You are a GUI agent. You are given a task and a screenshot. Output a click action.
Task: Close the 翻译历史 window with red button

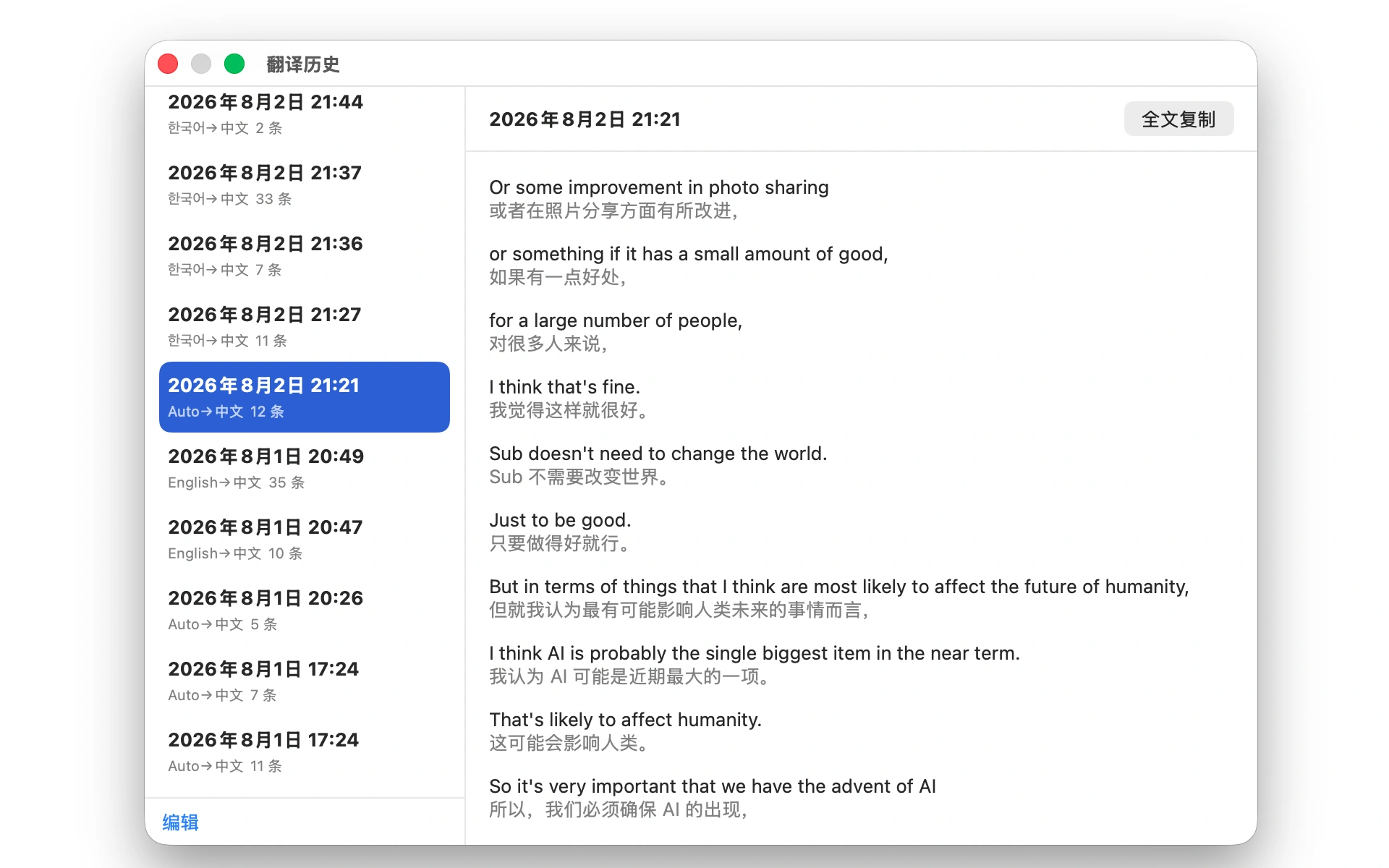168,64
